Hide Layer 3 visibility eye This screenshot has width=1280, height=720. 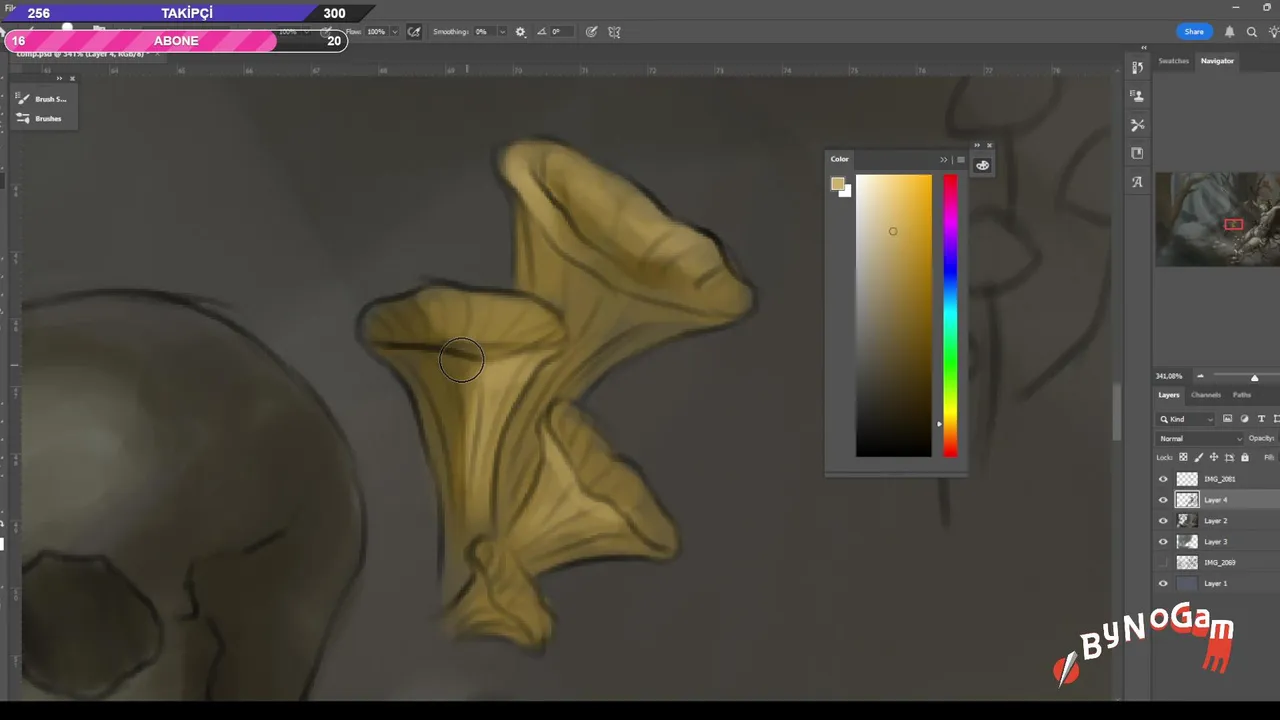tap(1163, 542)
